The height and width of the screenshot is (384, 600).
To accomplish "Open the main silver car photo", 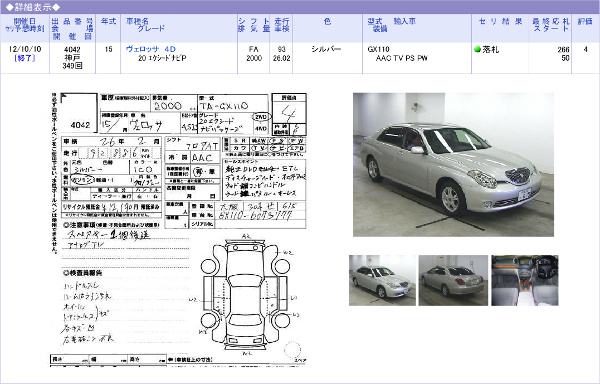I will coord(453,164).
